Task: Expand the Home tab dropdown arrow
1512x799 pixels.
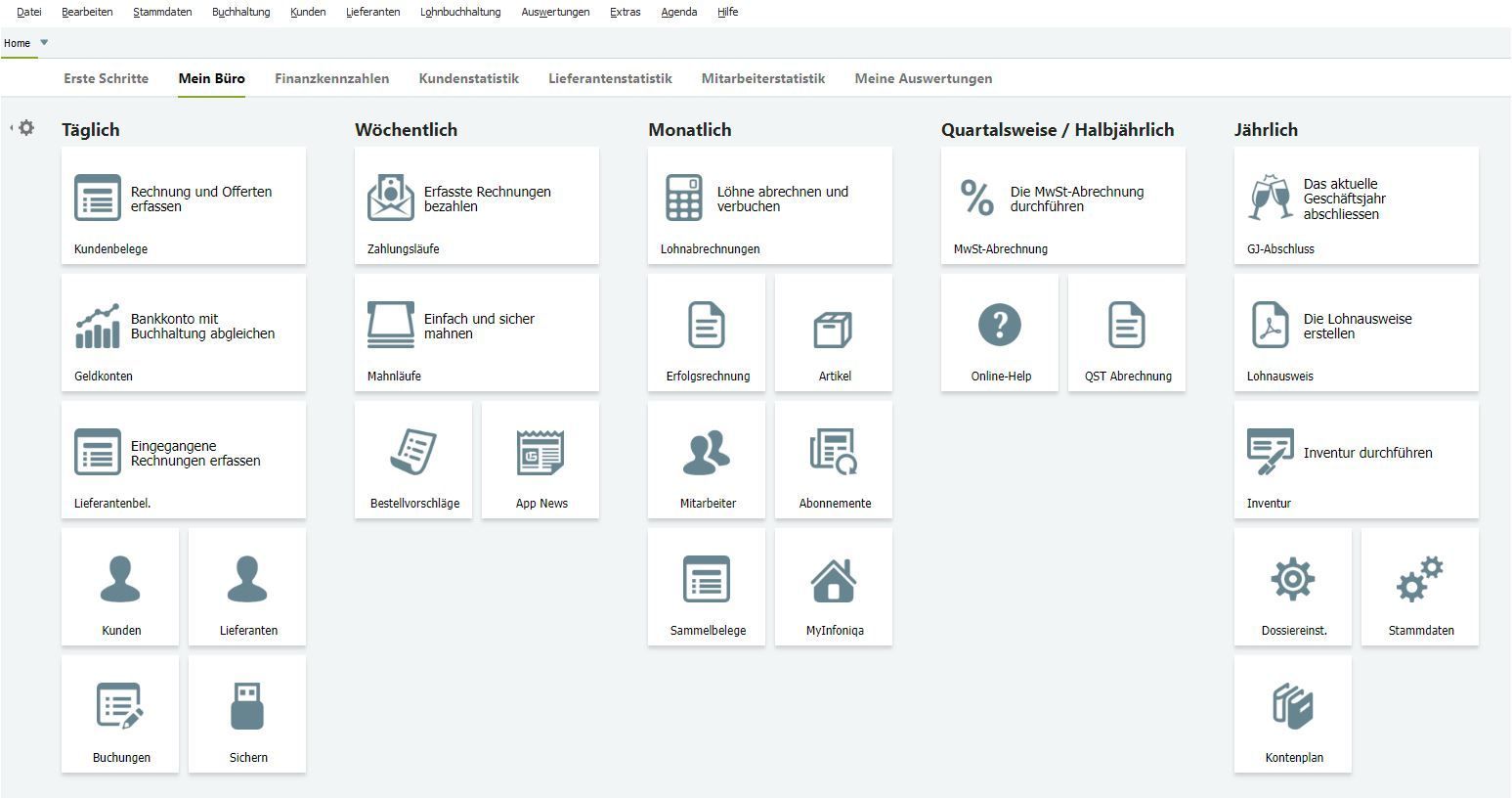Action: (x=43, y=43)
